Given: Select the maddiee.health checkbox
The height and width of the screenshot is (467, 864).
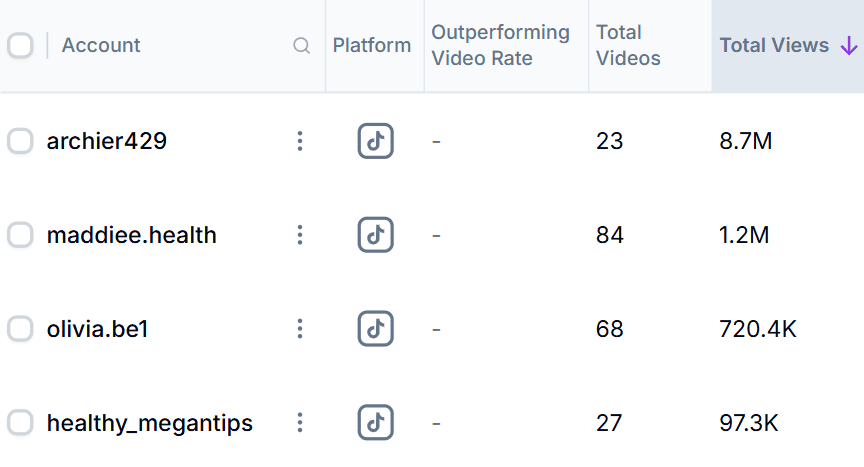Looking at the screenshot, I should (x=20, y=235).
